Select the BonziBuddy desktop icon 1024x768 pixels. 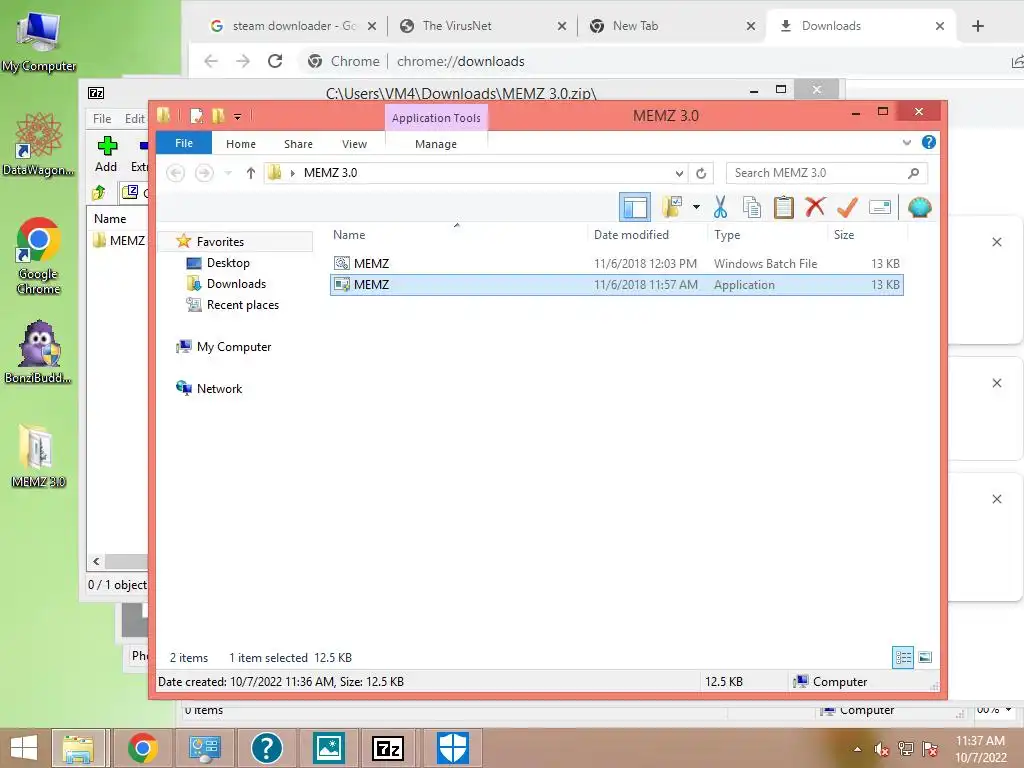tap(39, 352)
